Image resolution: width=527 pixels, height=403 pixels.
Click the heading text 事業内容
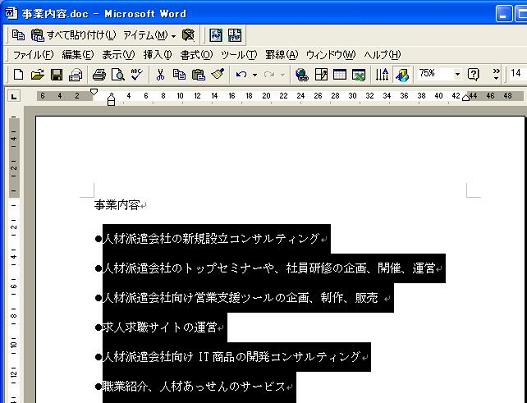pyautogui.click(x=117, y=205)
